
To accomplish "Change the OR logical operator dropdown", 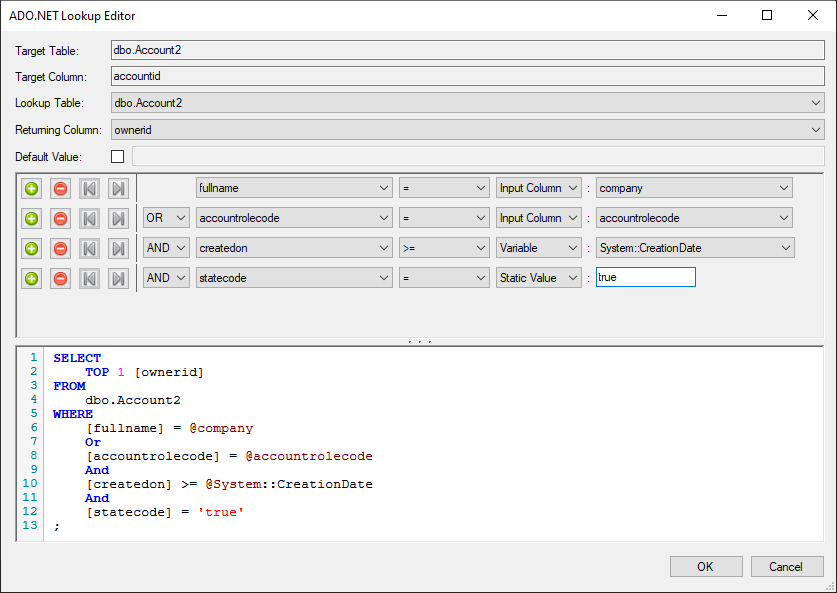I will coord(166,218).
